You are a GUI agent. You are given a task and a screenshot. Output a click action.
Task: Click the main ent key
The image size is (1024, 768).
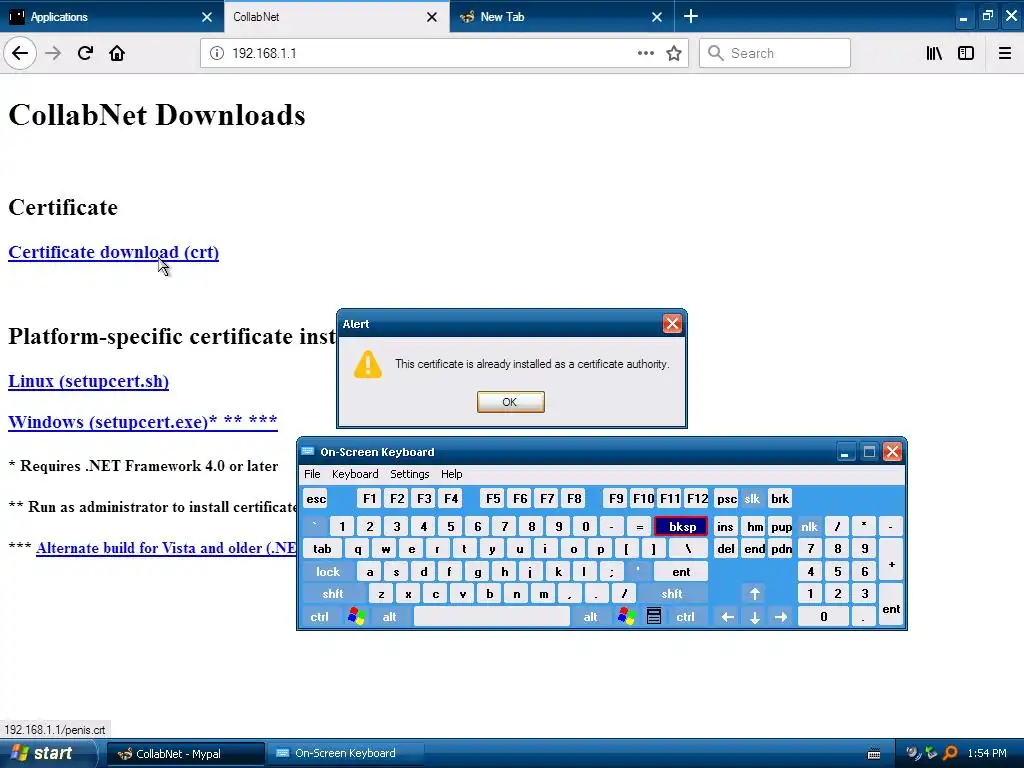click(x=681, y=571)
